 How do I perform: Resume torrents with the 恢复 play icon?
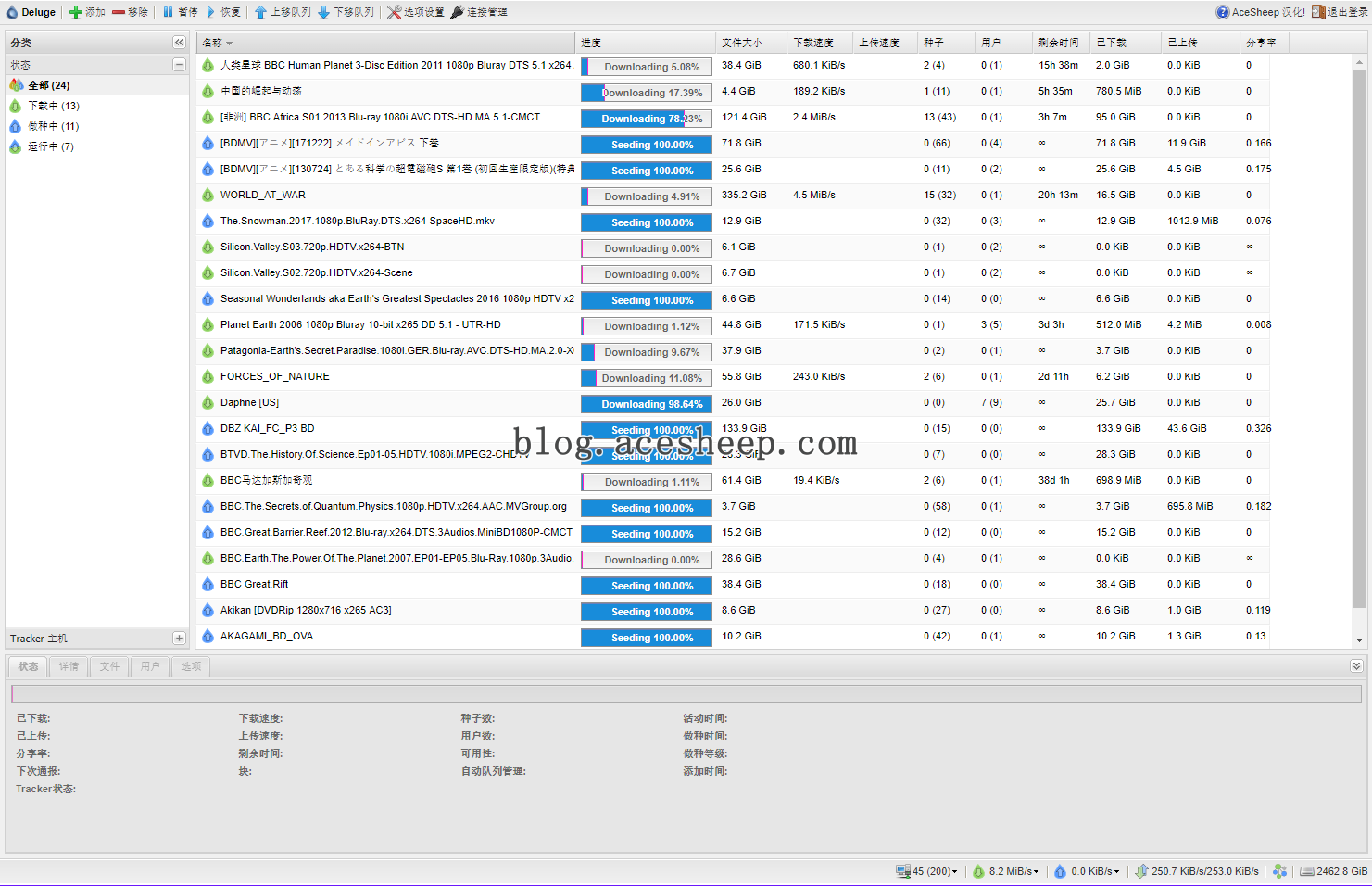[x=211, y=12]
